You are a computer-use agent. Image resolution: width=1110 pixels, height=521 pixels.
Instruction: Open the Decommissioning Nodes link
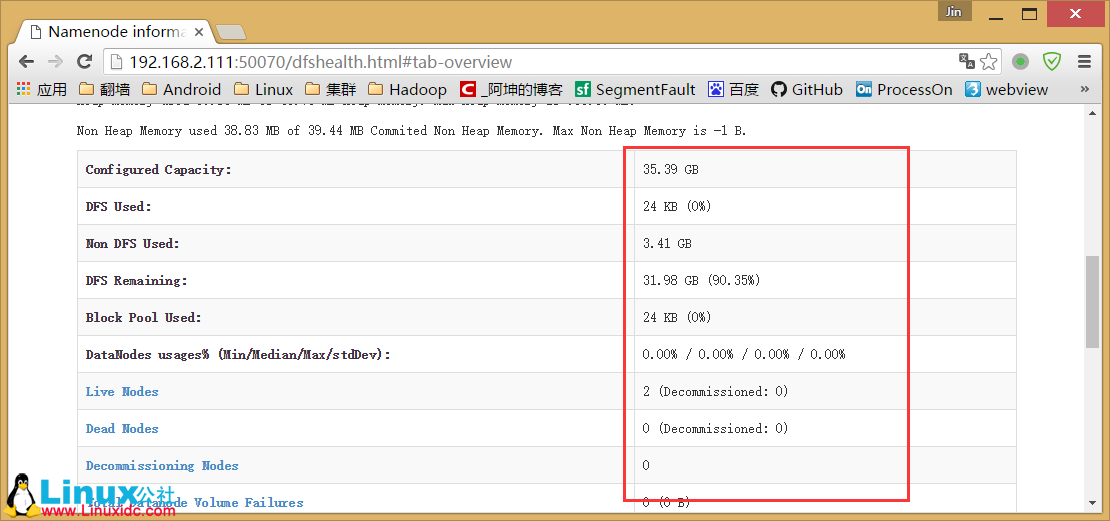(162, 465)
